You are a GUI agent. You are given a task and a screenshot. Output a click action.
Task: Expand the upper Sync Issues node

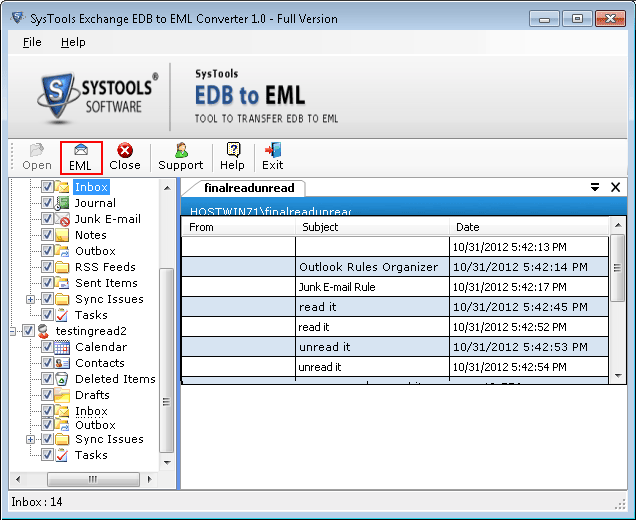coord(30,299)
